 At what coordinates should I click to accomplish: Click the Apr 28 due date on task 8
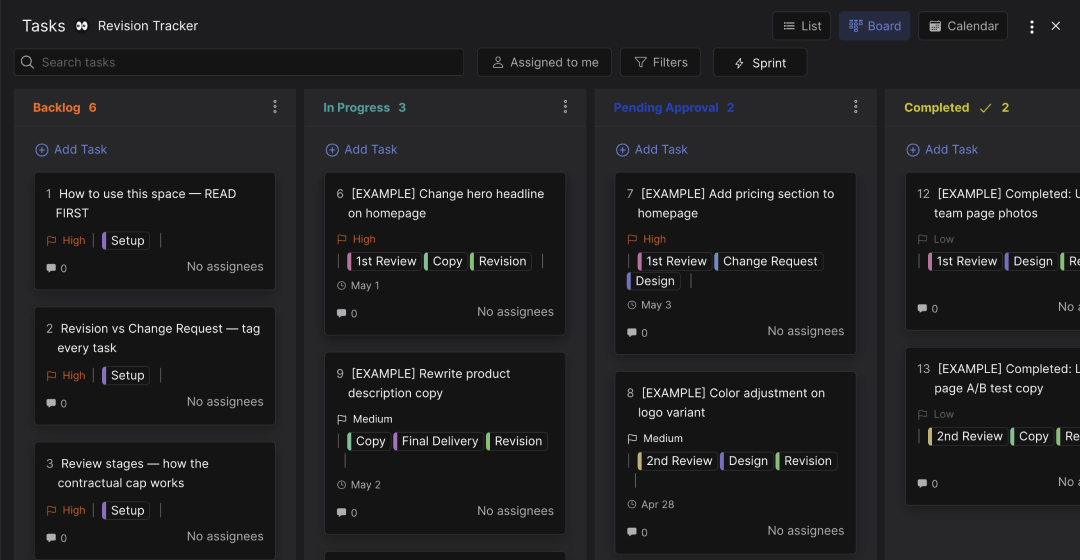coord(650,504)
